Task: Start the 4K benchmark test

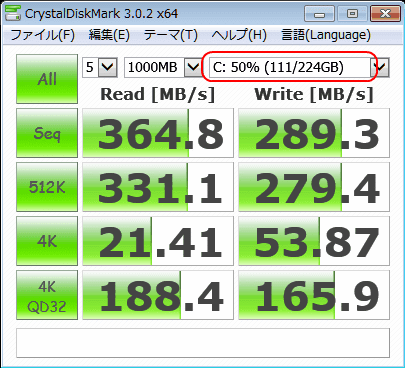Action: tap(47, 241)
